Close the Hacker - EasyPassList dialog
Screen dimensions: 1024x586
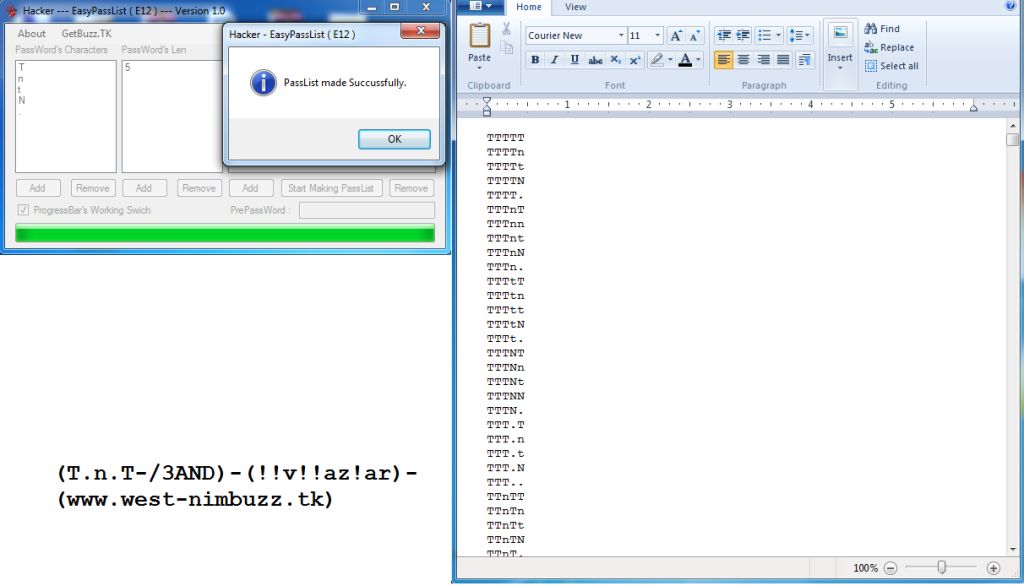tap(420, 30)
